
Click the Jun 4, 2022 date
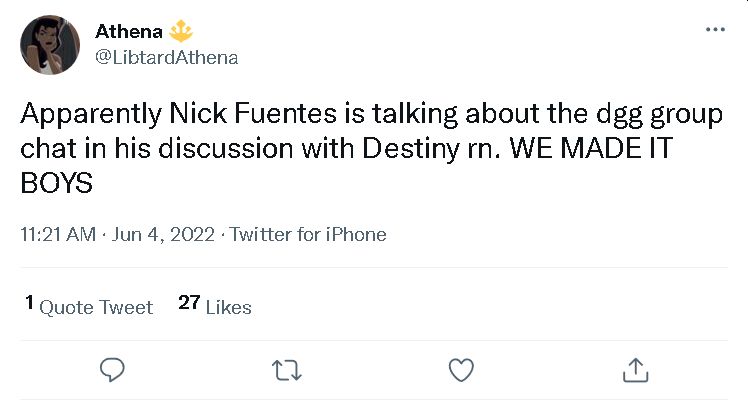coord(163,235)
